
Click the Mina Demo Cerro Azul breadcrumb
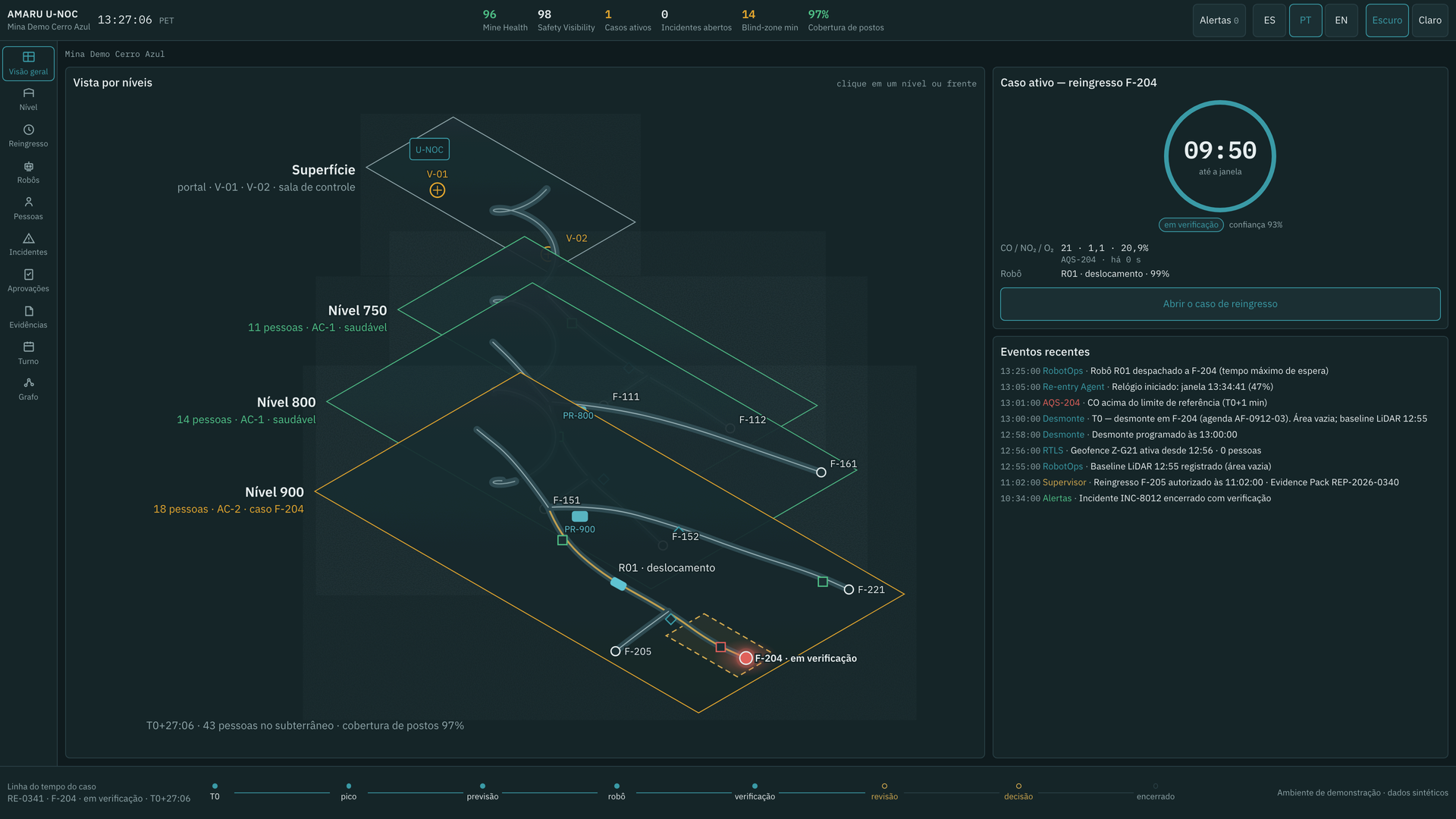coord(115,55)
